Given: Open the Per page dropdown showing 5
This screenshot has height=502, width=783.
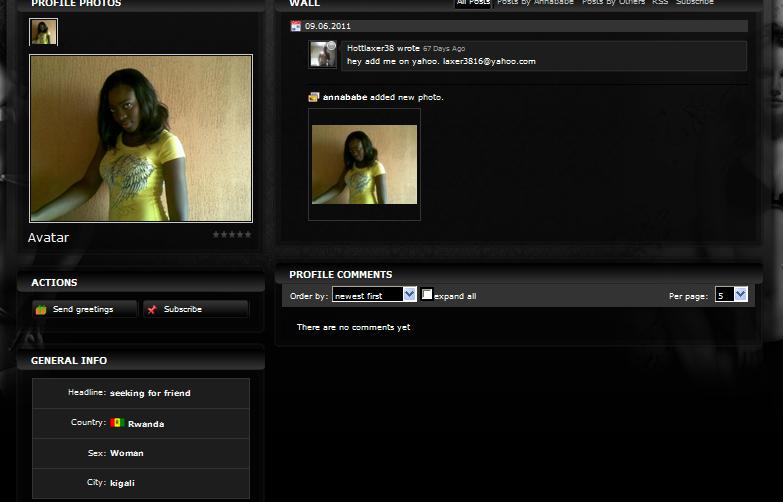Looking at the screenshot, I should point(731,295).
